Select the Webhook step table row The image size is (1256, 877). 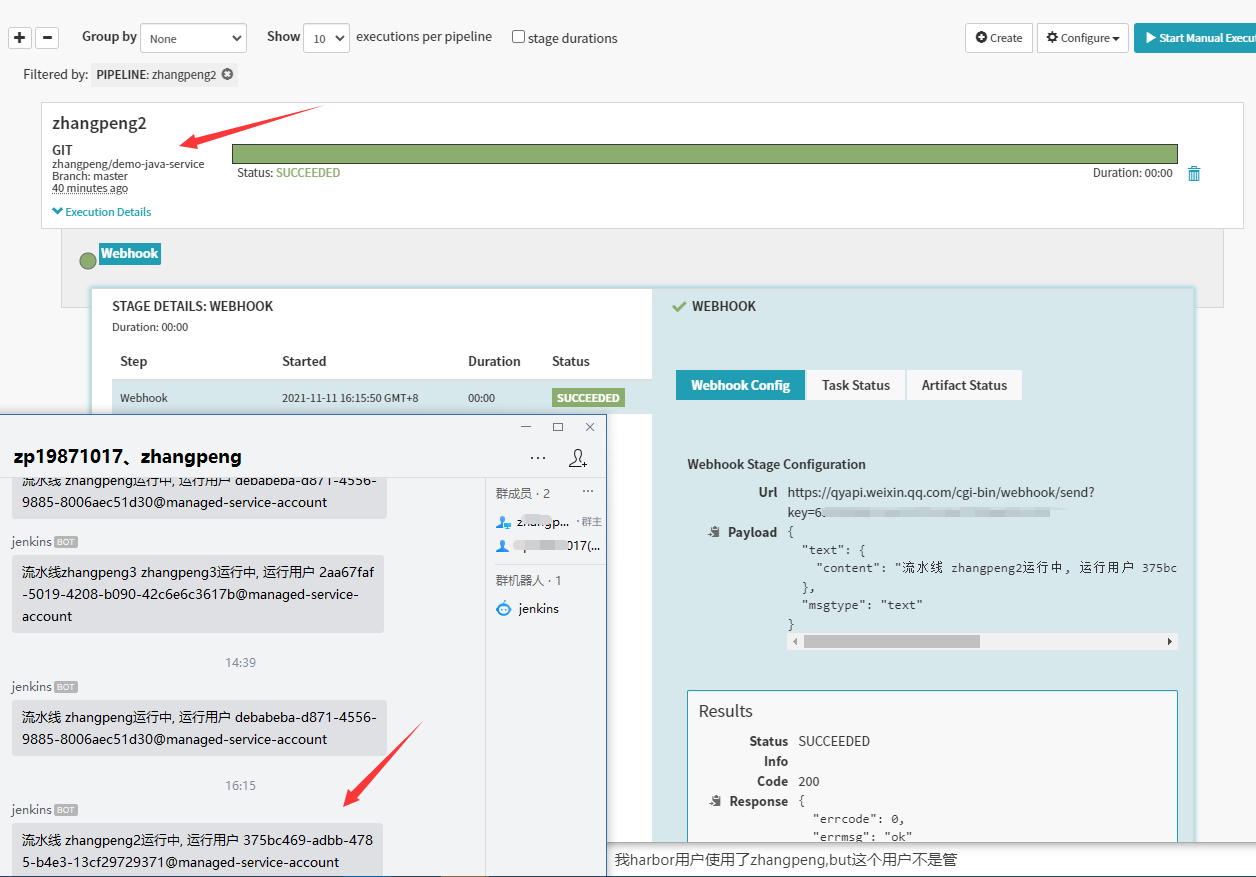(x=382, y=397)
